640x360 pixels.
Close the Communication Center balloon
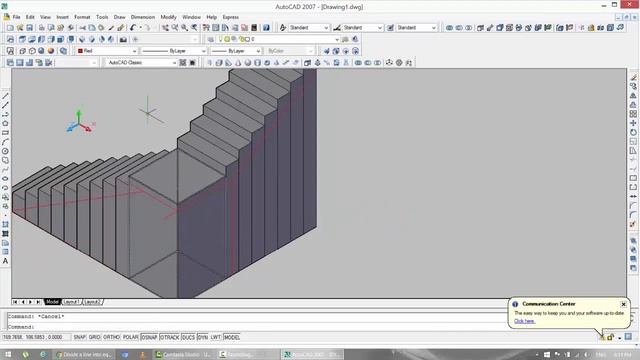(623, 304)
